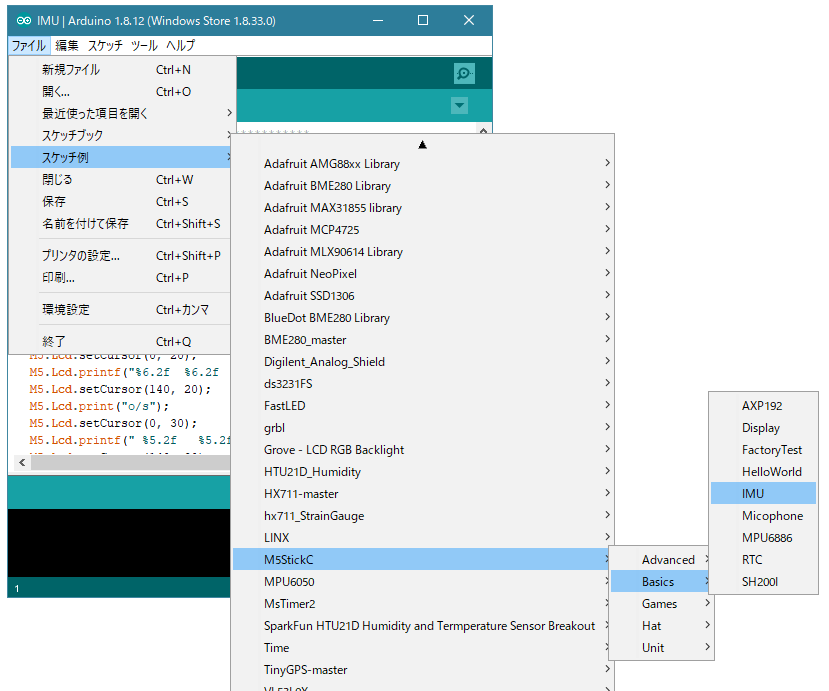Open TinyGPS-master examples submenu
829x691 pixels.
click(423, 670)
